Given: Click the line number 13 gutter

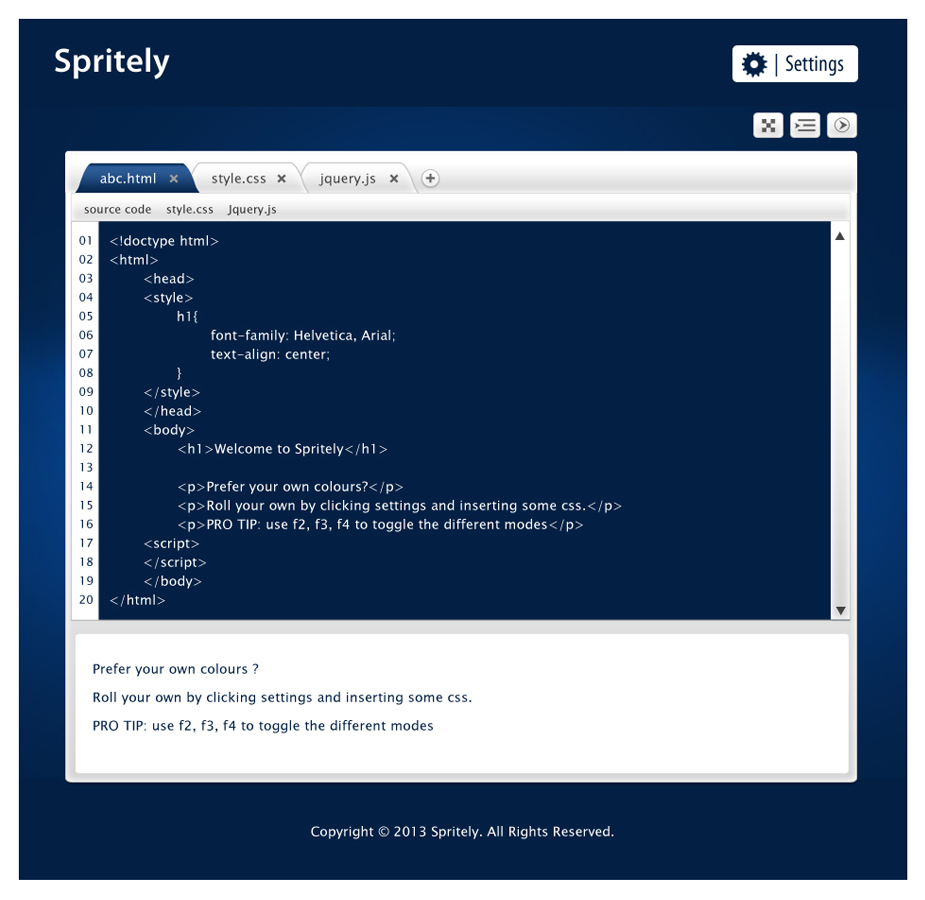Looking at the screenshot, I should 86,468.
